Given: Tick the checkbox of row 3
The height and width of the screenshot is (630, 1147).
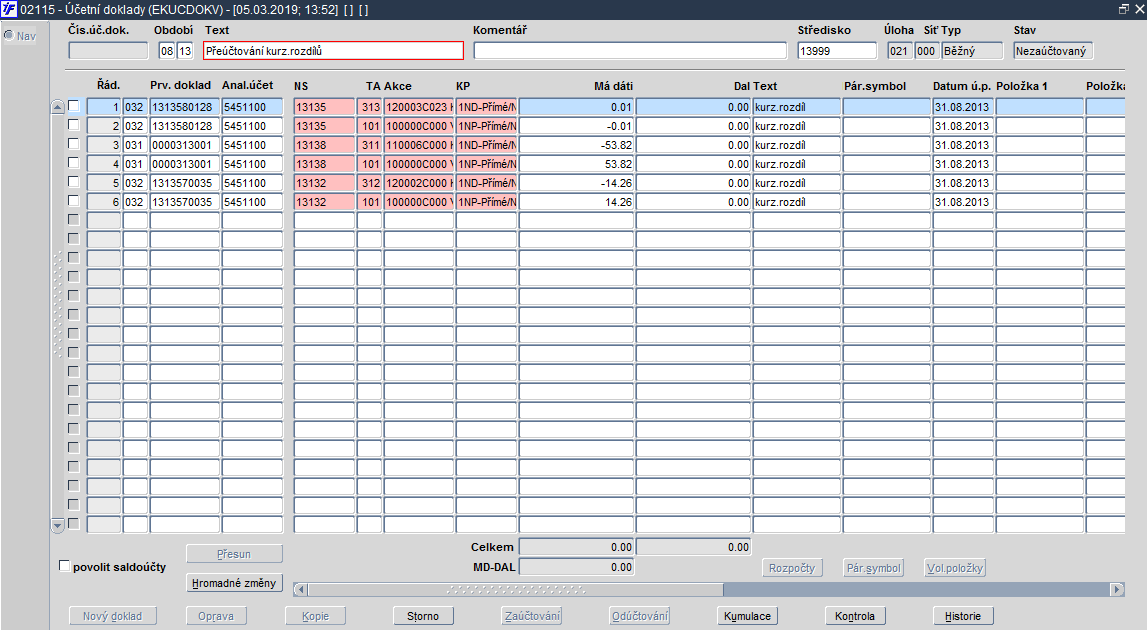Looking at the screenshot, I should 74,144.
